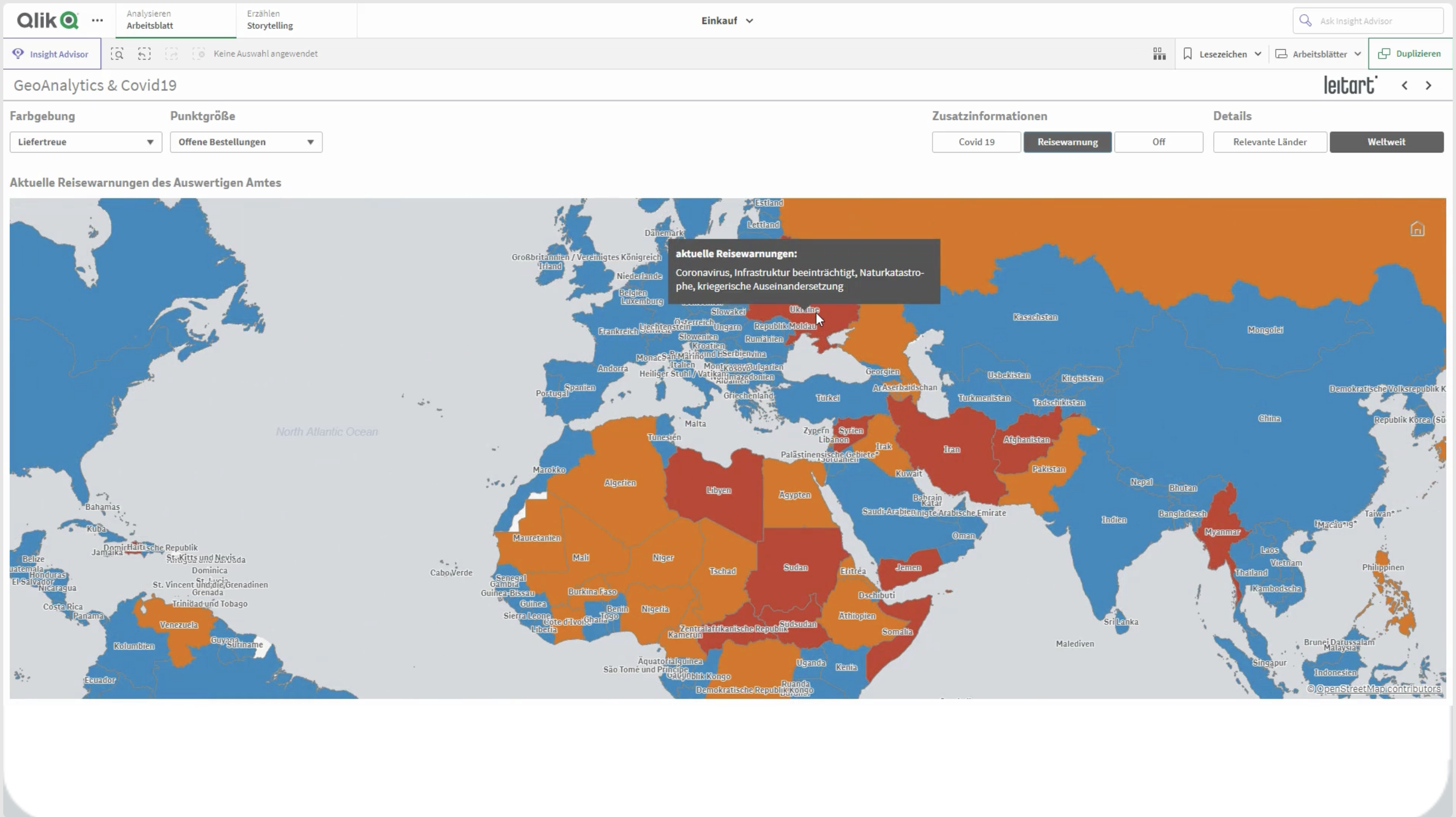
Task: Click the Indien label on map
Action: [x=1113, y=520]
